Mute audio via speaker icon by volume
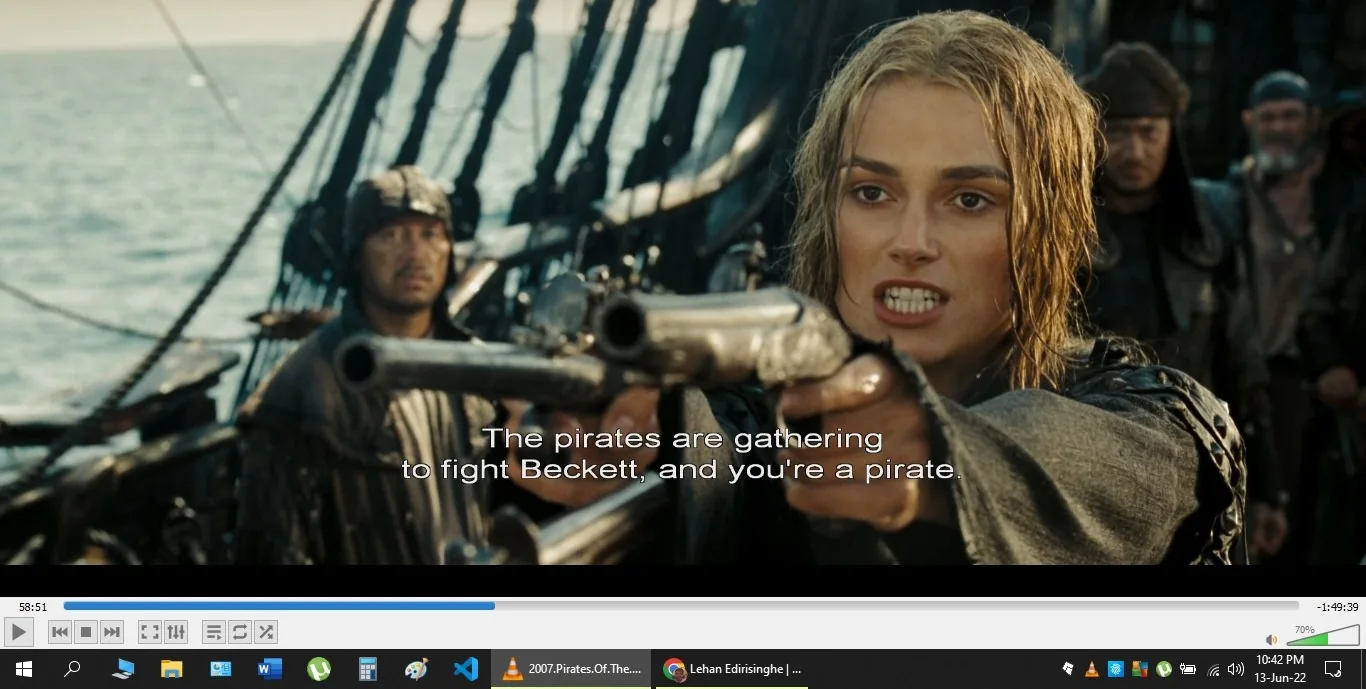Screen dimensions: 1366x689 [1271, 639]
